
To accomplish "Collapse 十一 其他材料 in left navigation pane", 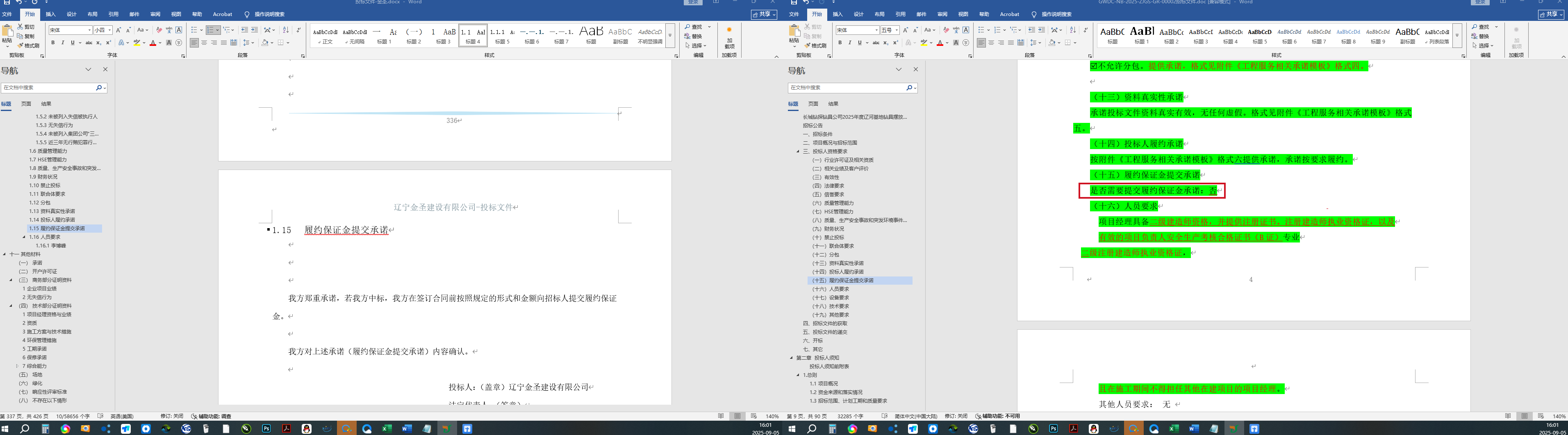I will [4, 254].
